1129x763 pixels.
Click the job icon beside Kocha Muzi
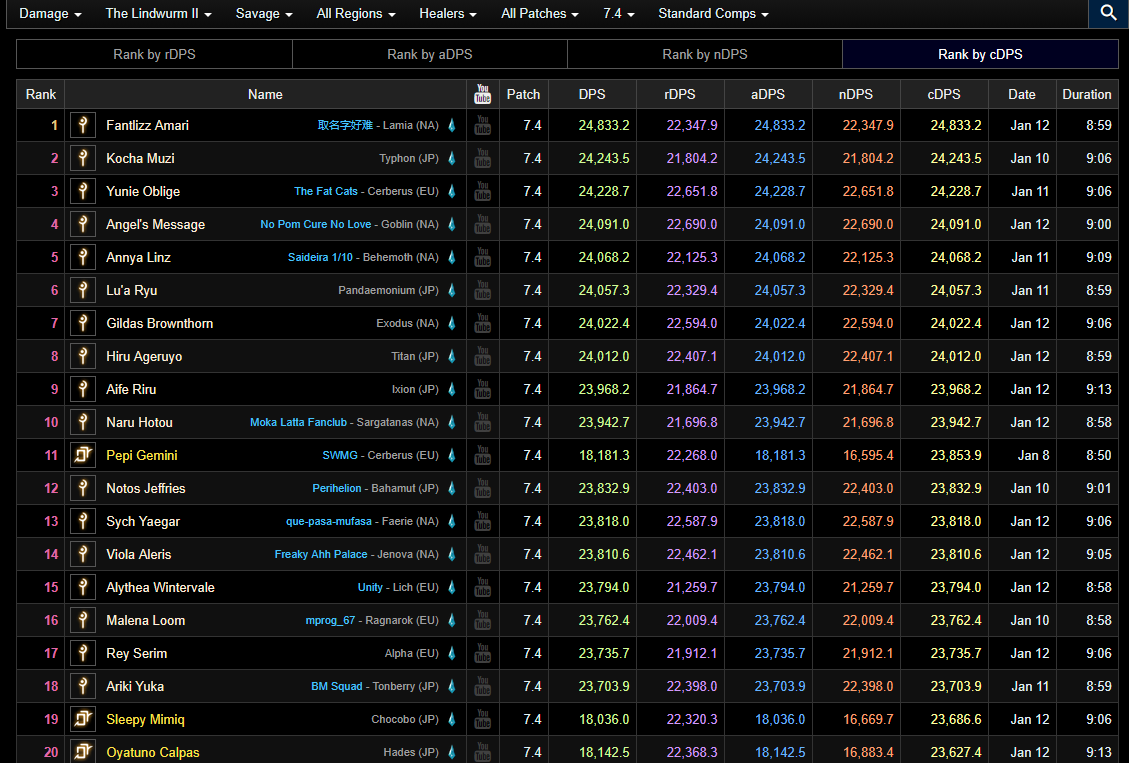[x=83, y=158]
